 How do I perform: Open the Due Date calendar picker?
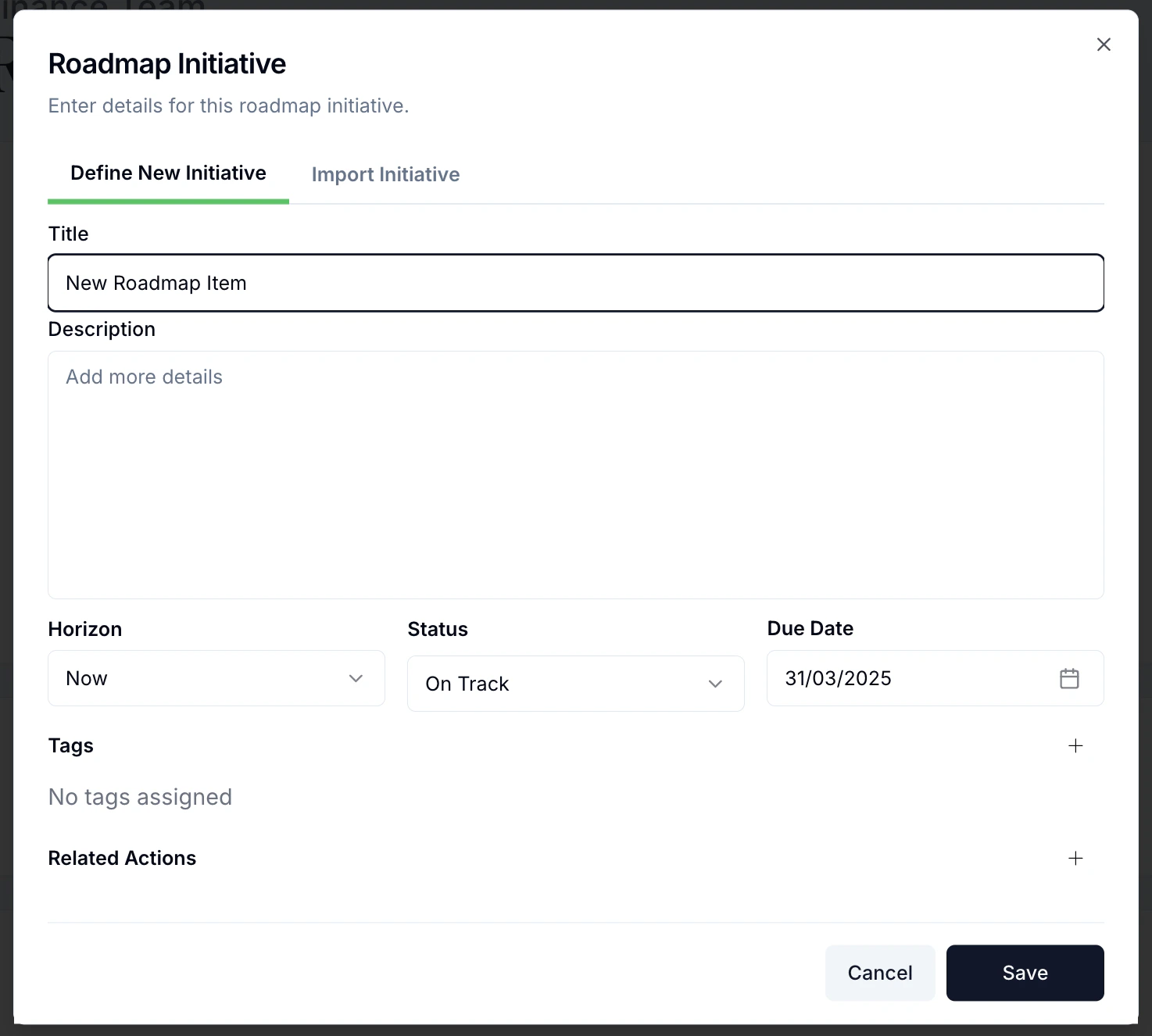coord(1069,678)
